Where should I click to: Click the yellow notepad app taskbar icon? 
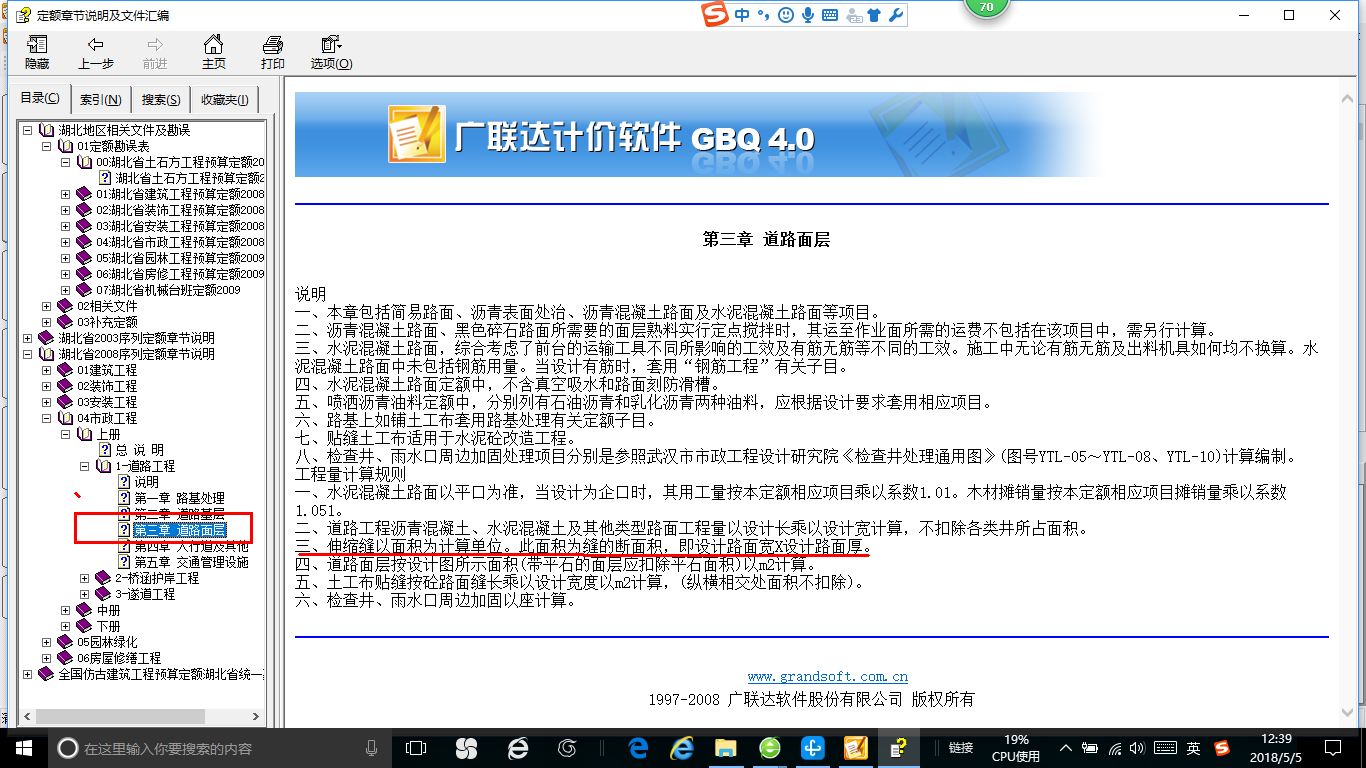click(x=856, y=748)
